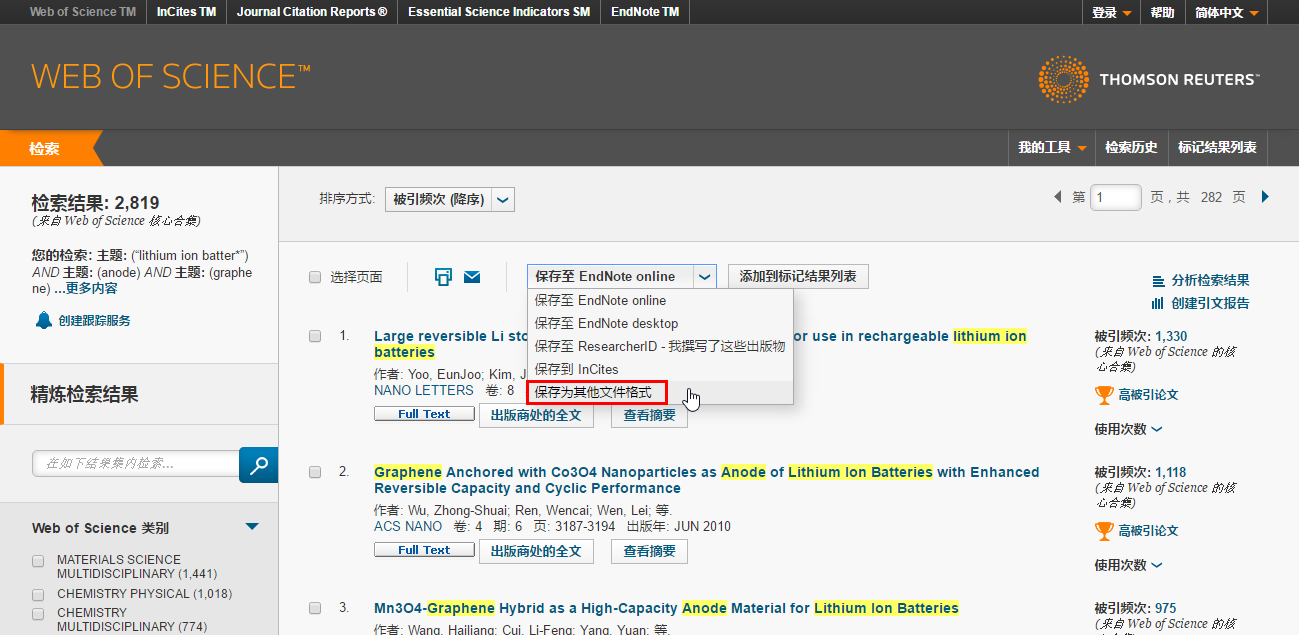The width and height of the screenshot is (1299, 635).
Task: Collapse the Web of Science 类别 section
Action: (x=252, y=527)
